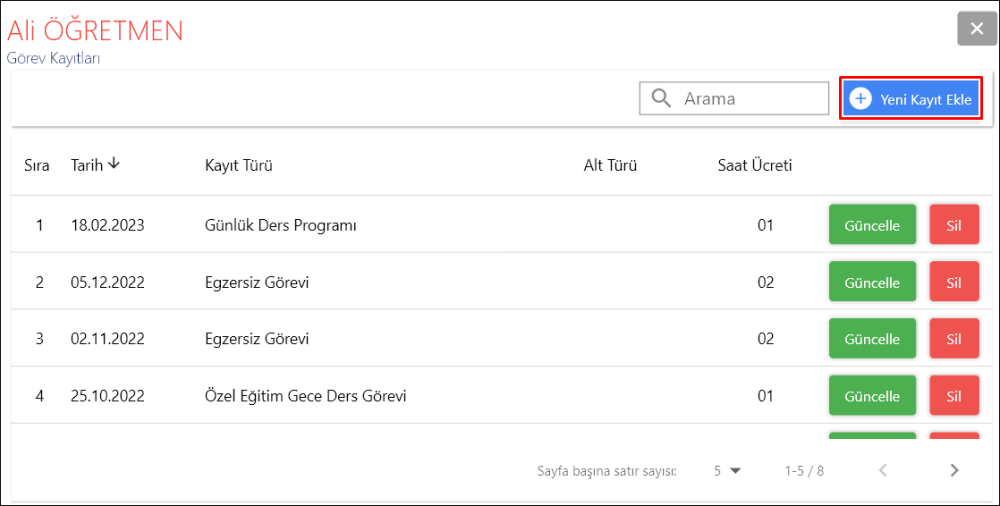Click Güncelle for the 02.11.2022 record
This screenshot has height=506, width=1000.
872,339
